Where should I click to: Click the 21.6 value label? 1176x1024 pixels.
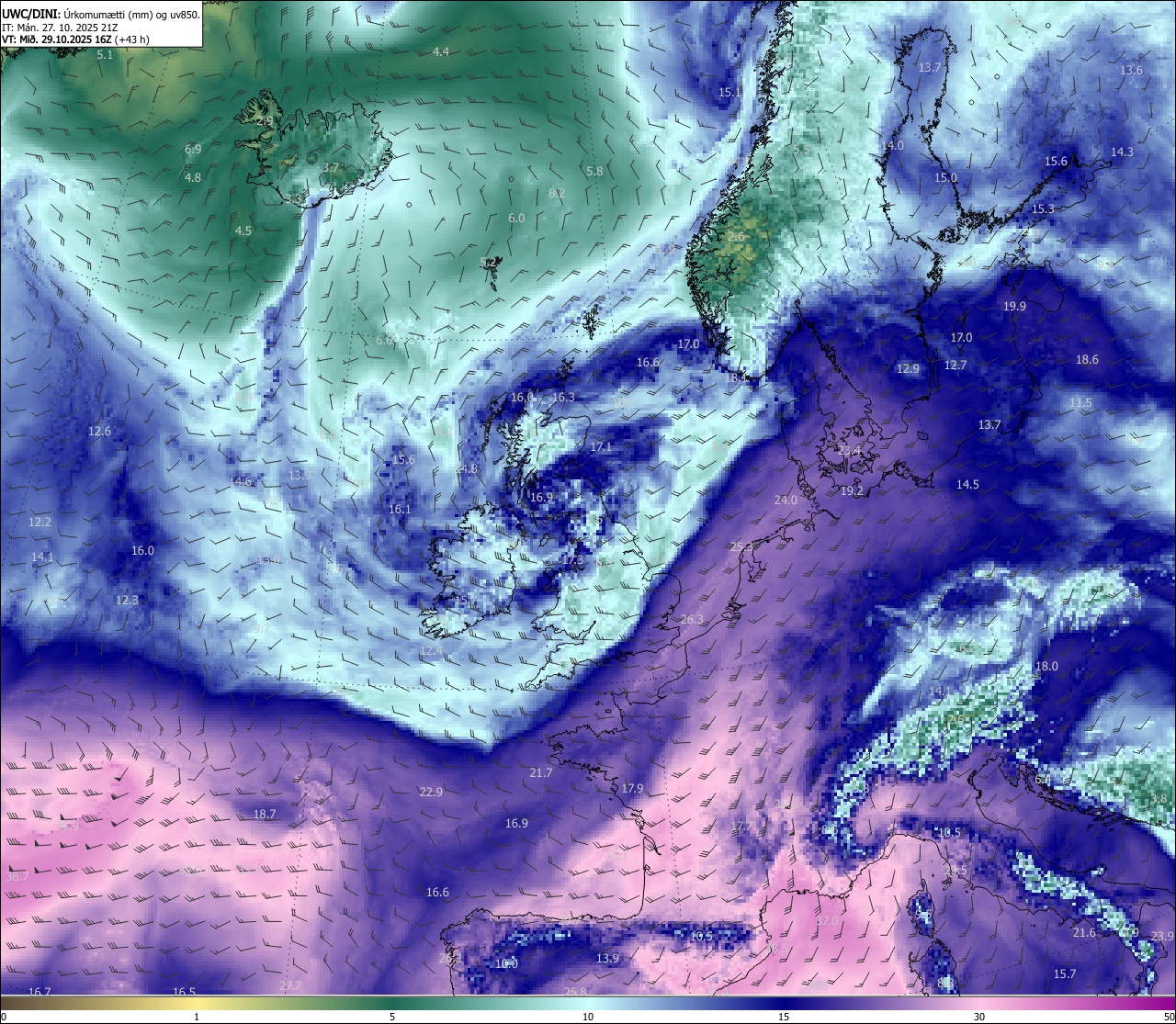(x=1084, y=933)
